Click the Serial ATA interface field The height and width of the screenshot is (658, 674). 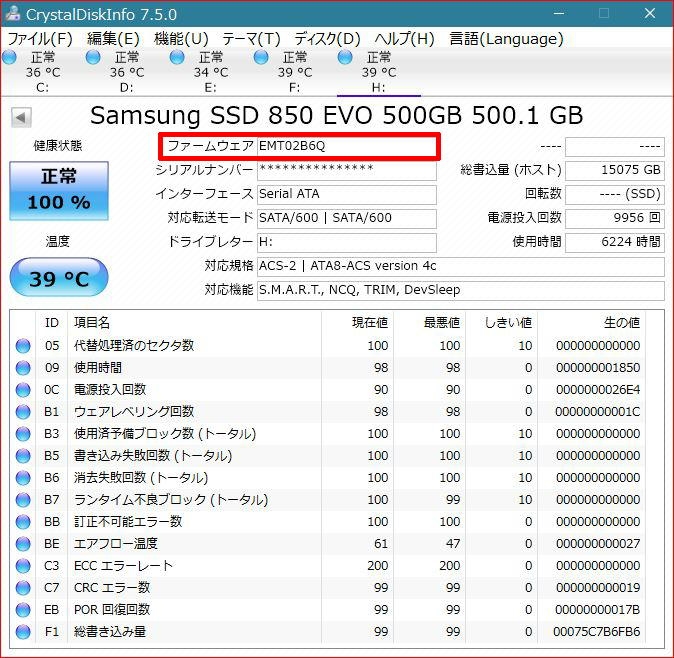pos(346,194)
